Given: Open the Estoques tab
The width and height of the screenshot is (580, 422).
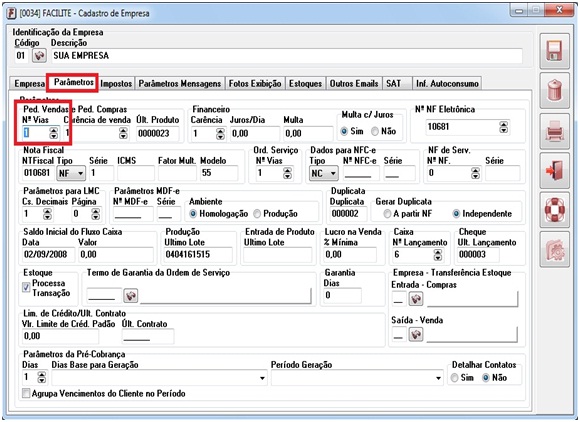Looking at the screenshot, I should tap(305, 84).
